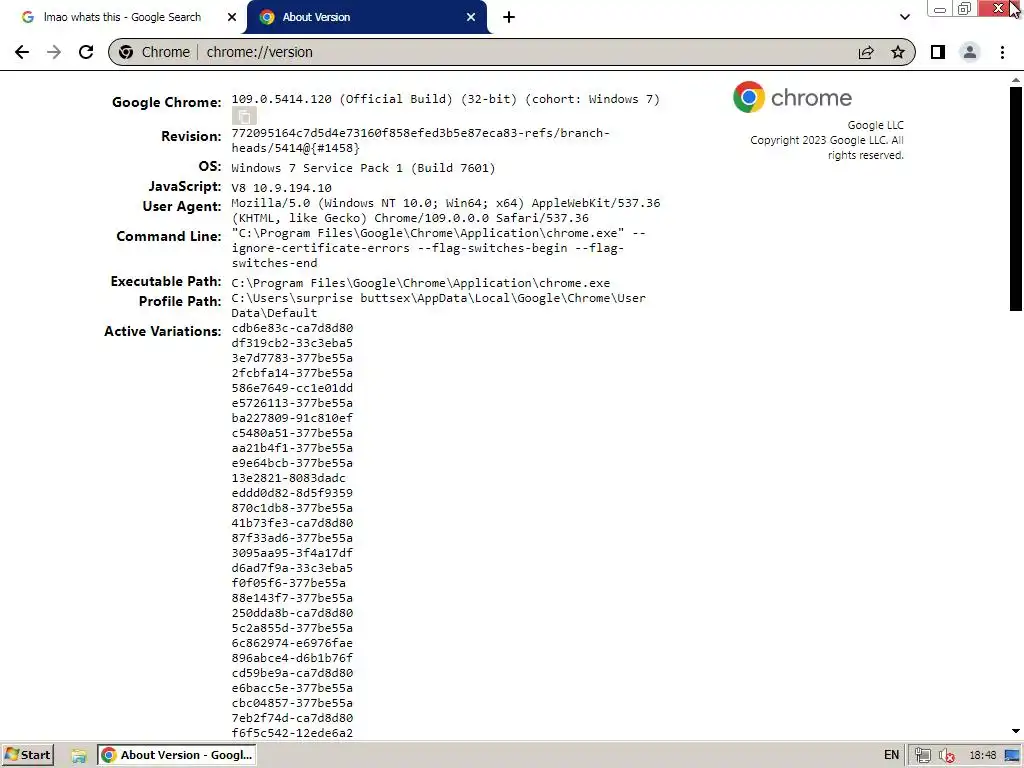The width and height of the screenshot is (1024, 768).
Task: Open the profile avatar menu
Action: click(x=970, y=52)
